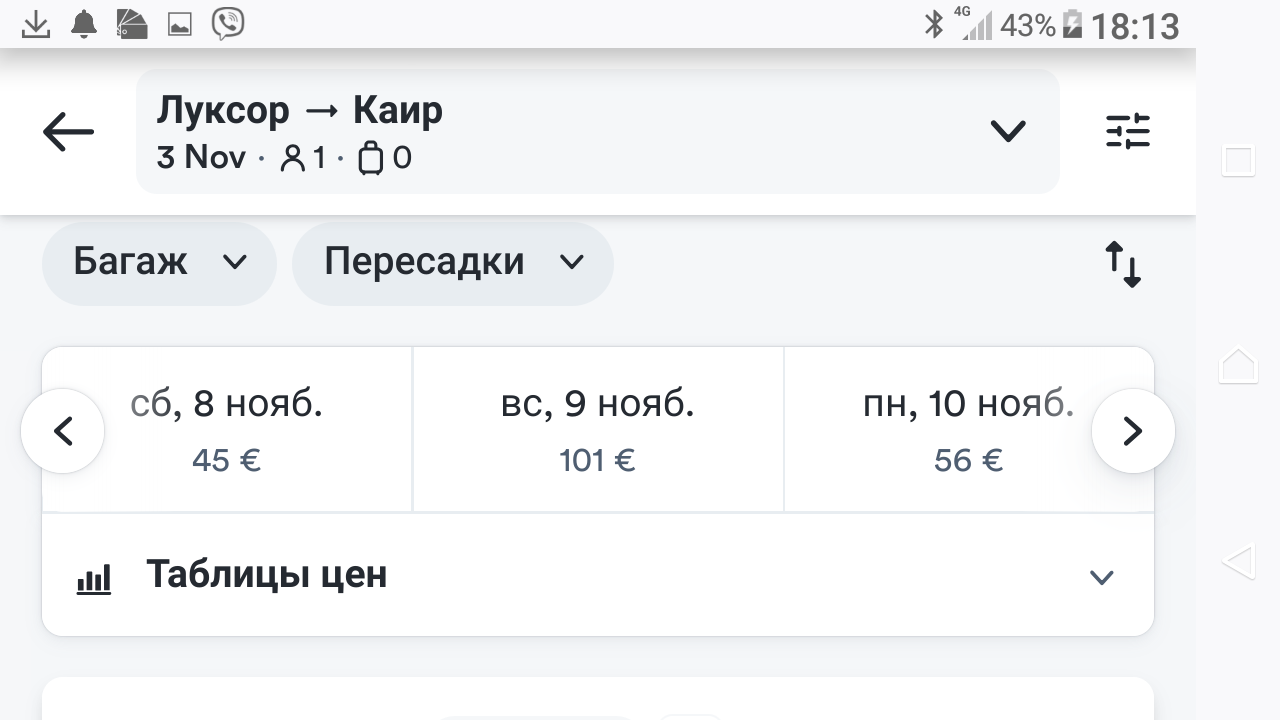Tap the Android home button
Screen dimensions: 1280x720
pyautogui.click(x=1238, y=364)
